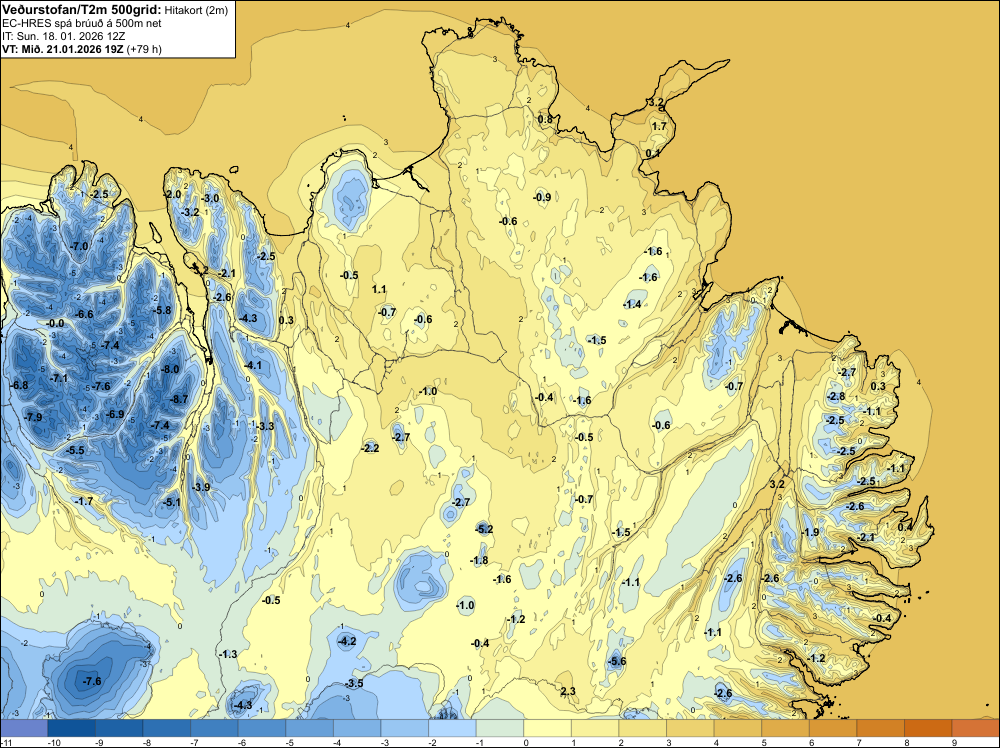Click the 1.1 temperature label
The width and height of the screenshot is (1000, 748).
pyautogui.click(x=379, y=290)
